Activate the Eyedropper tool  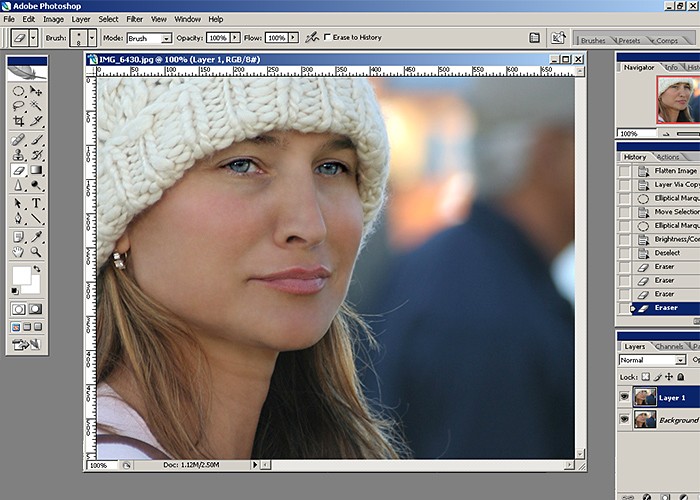click(36, 236)
